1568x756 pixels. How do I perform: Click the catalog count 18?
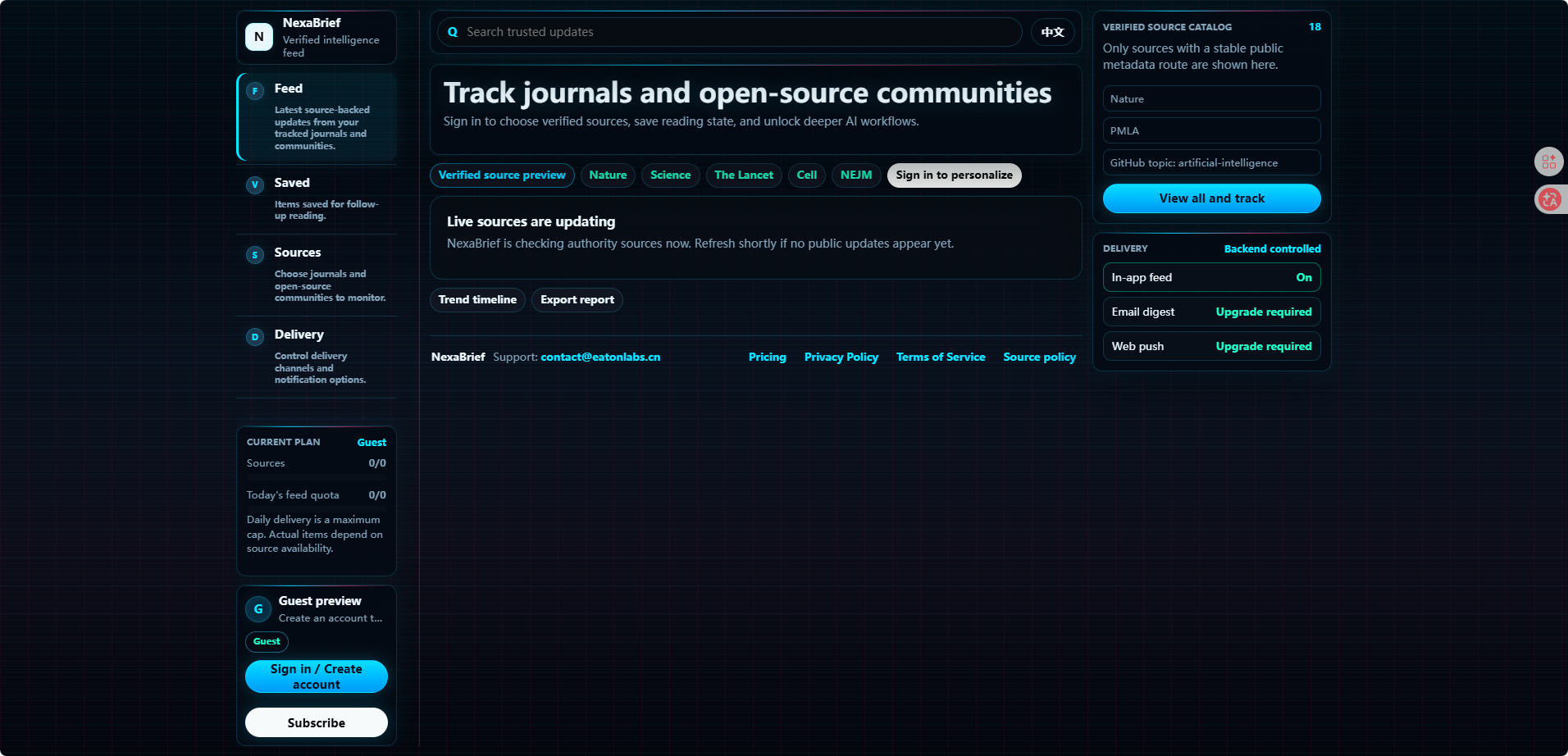1315,27
